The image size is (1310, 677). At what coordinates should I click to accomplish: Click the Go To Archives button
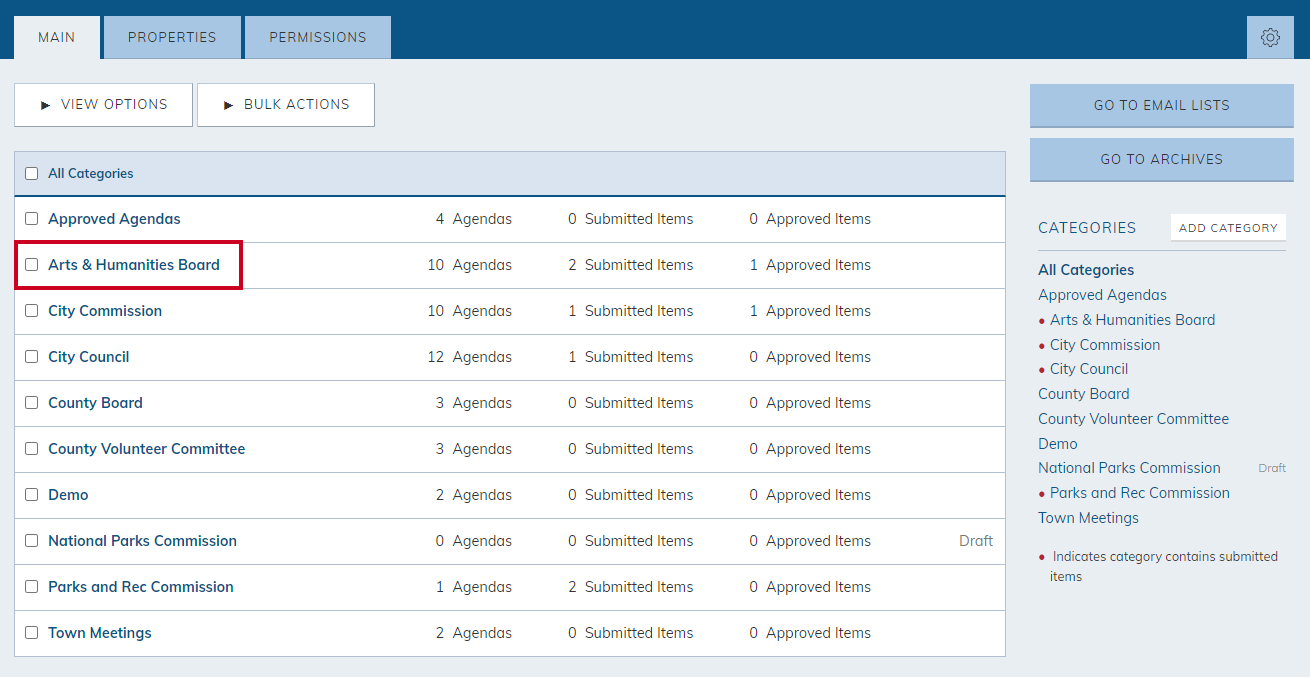(1162, 159)
